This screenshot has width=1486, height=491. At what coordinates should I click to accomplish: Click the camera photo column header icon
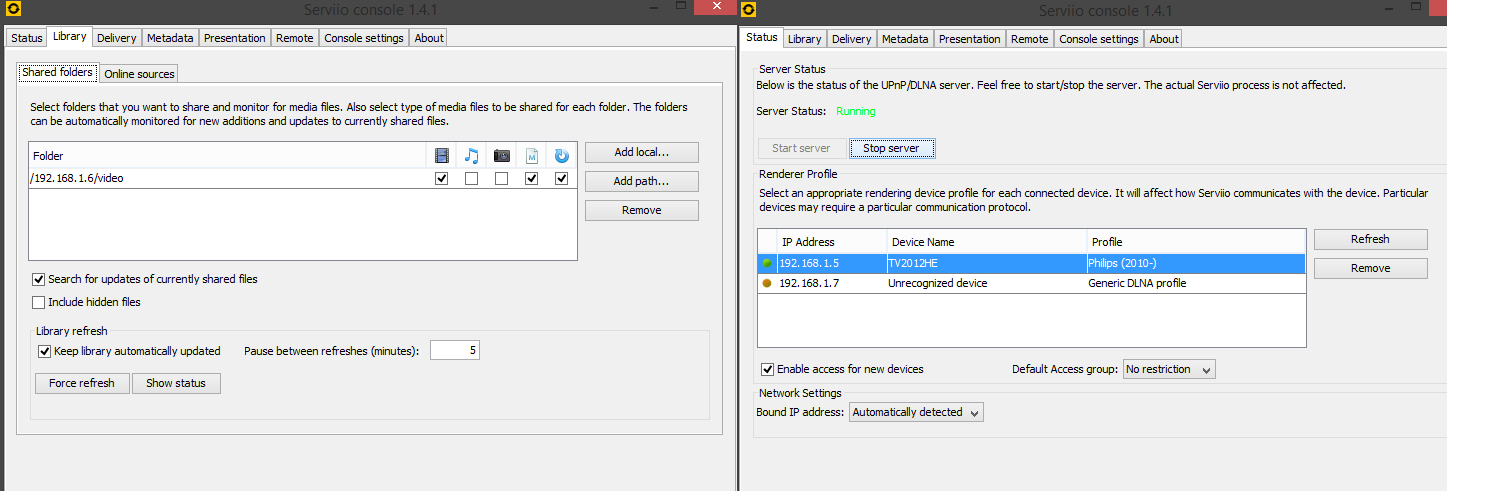pyautogui.click(x=502, y=156)
